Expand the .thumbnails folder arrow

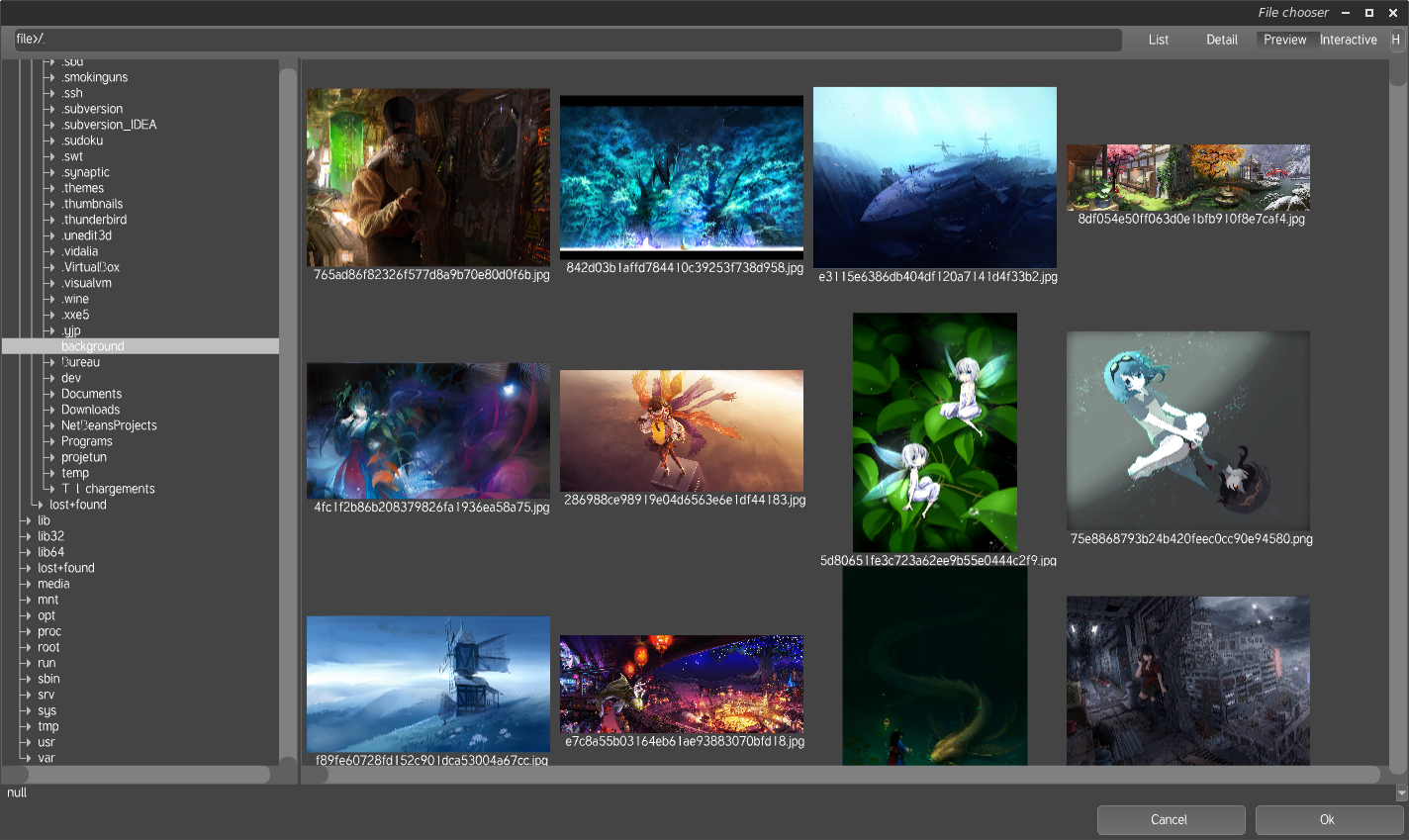[50, 204]
